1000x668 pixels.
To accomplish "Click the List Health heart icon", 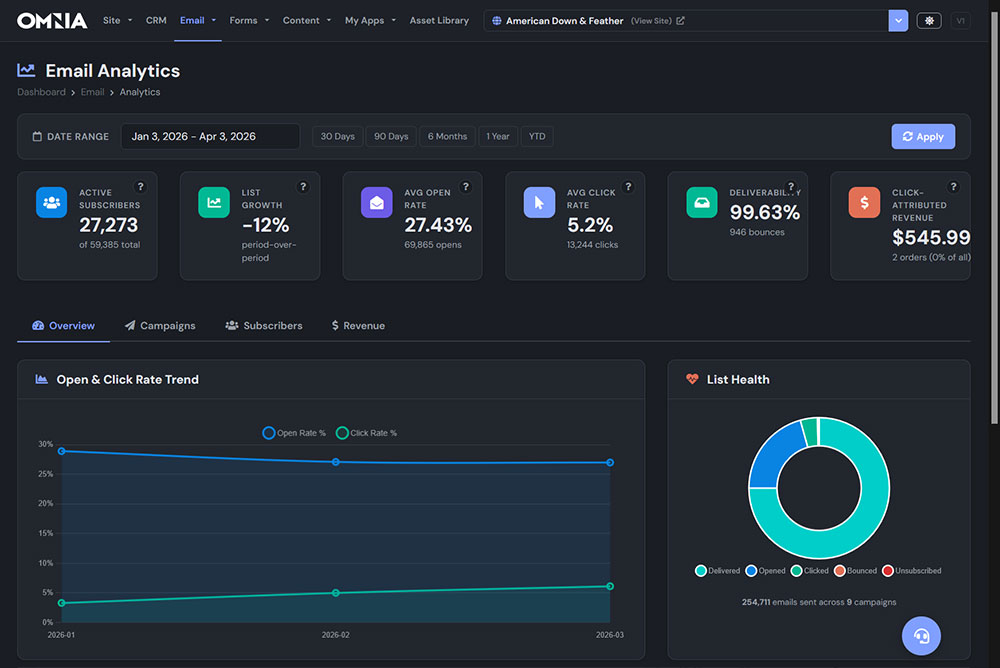I will coord(691,379).
